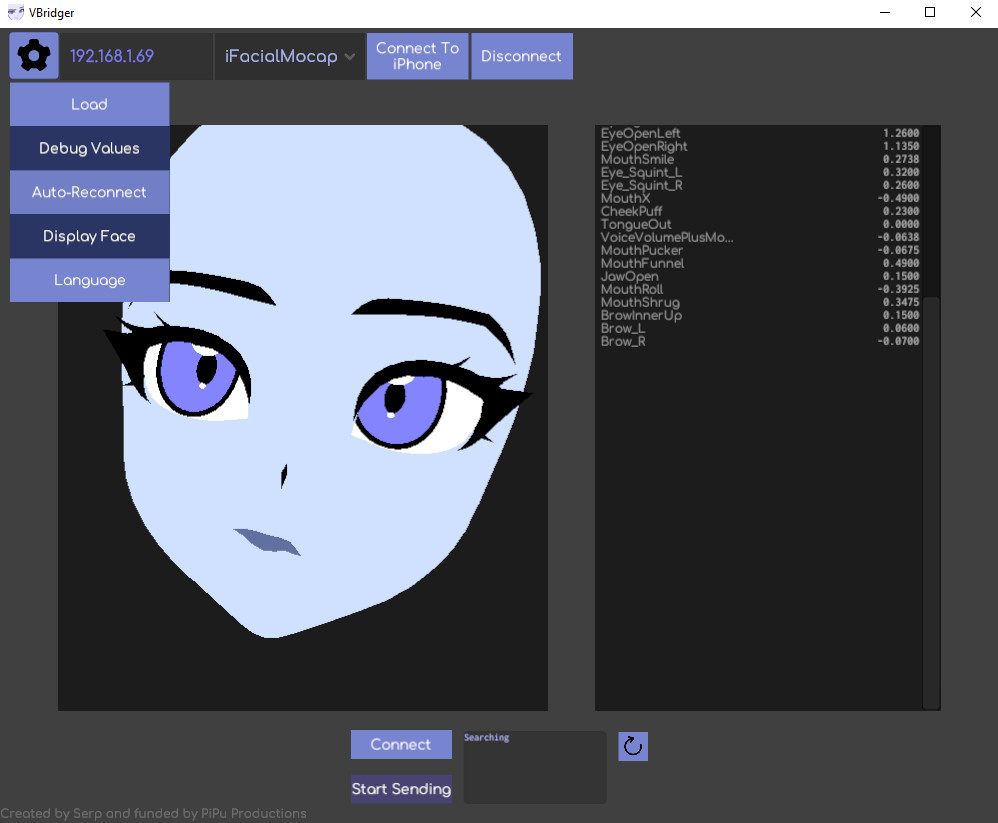The image size is (998, 823).
Task: Click the Disconnect button
Action: (x=521, y=56)
